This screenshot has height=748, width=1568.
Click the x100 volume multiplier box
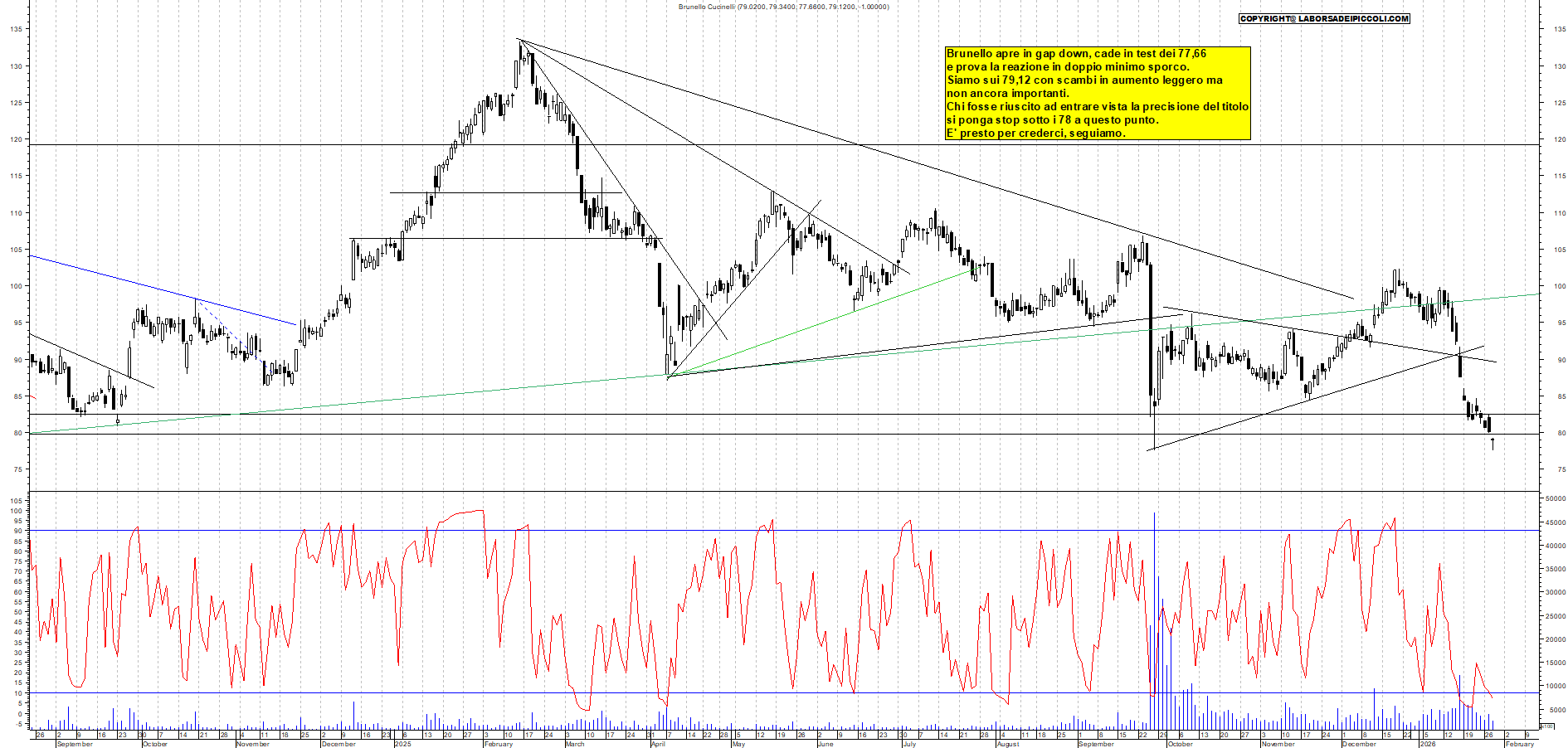[x=1546, y=726]
